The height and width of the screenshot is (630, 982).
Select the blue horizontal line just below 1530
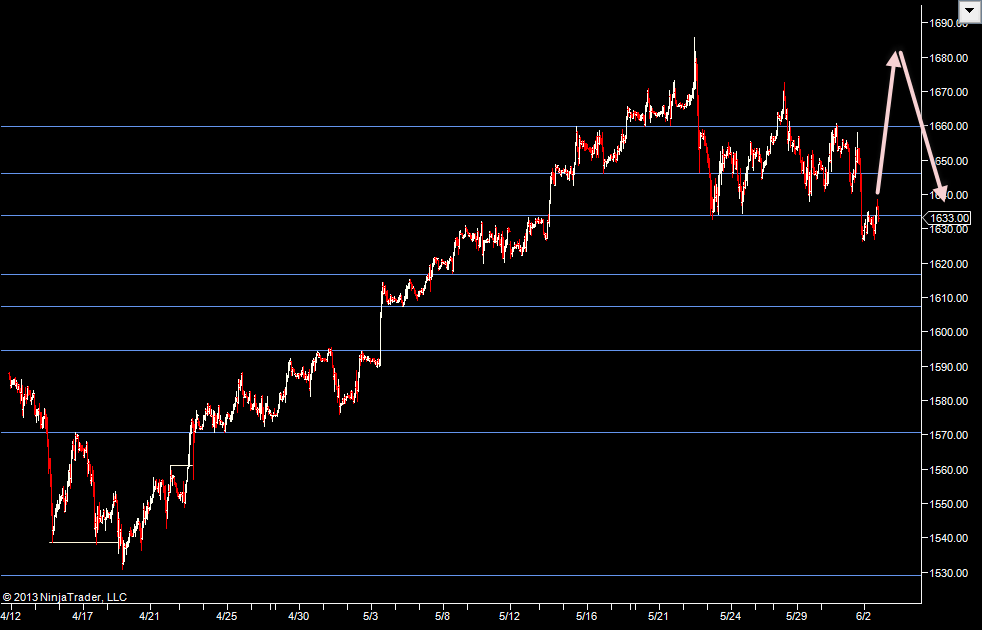point(460,576)
